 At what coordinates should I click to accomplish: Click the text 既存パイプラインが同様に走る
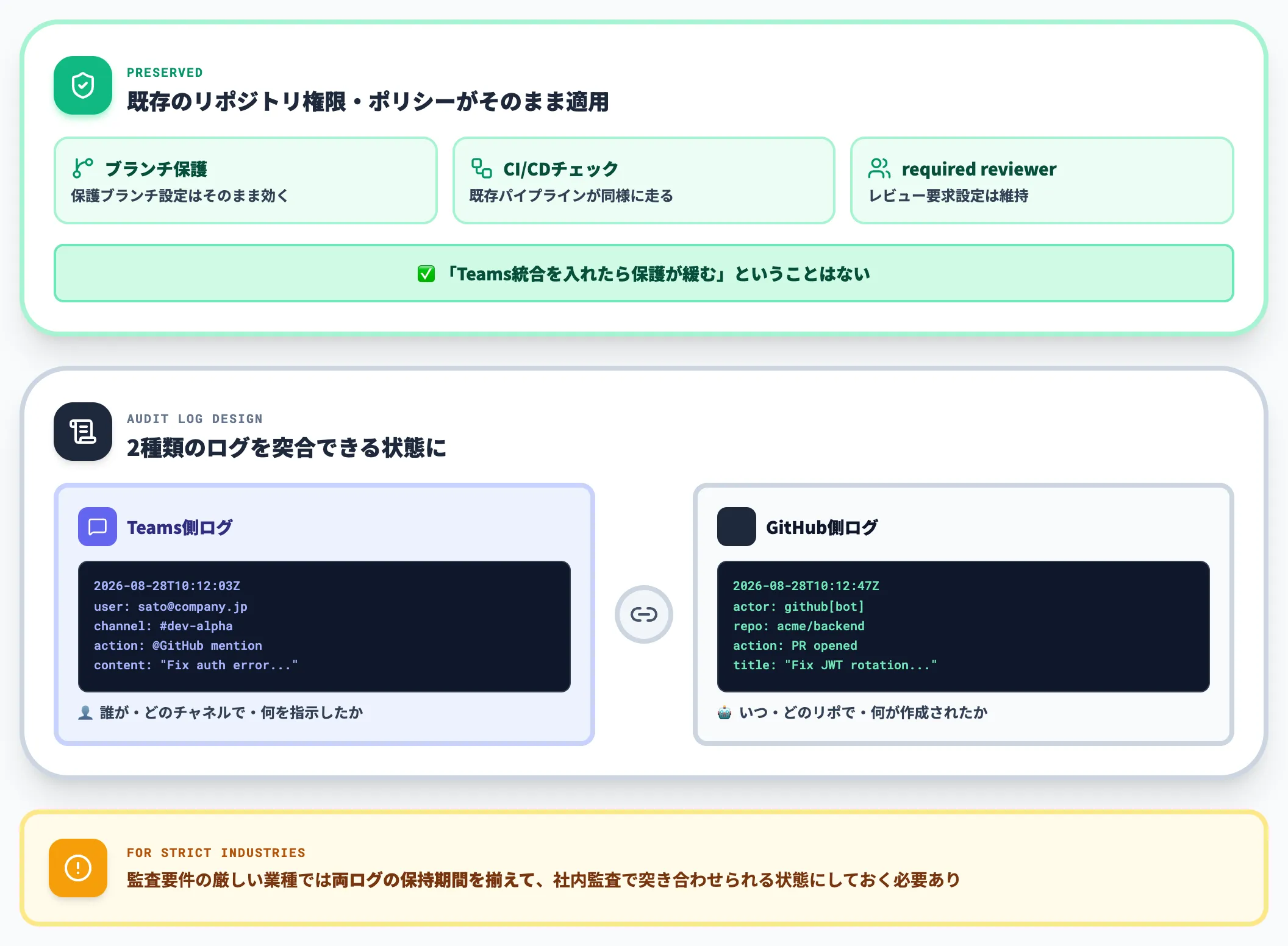tap(571, 196)
